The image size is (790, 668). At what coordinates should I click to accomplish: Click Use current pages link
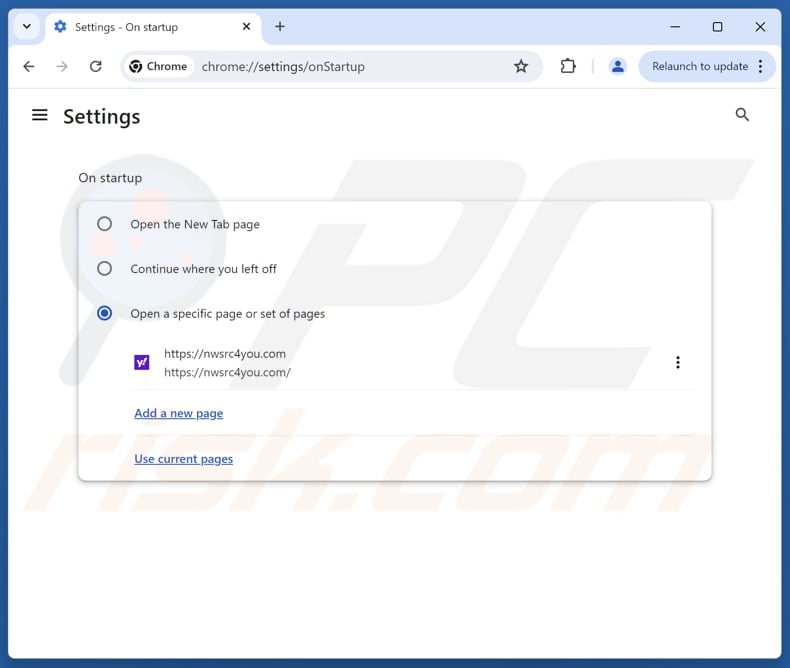(x=183, y=459)
